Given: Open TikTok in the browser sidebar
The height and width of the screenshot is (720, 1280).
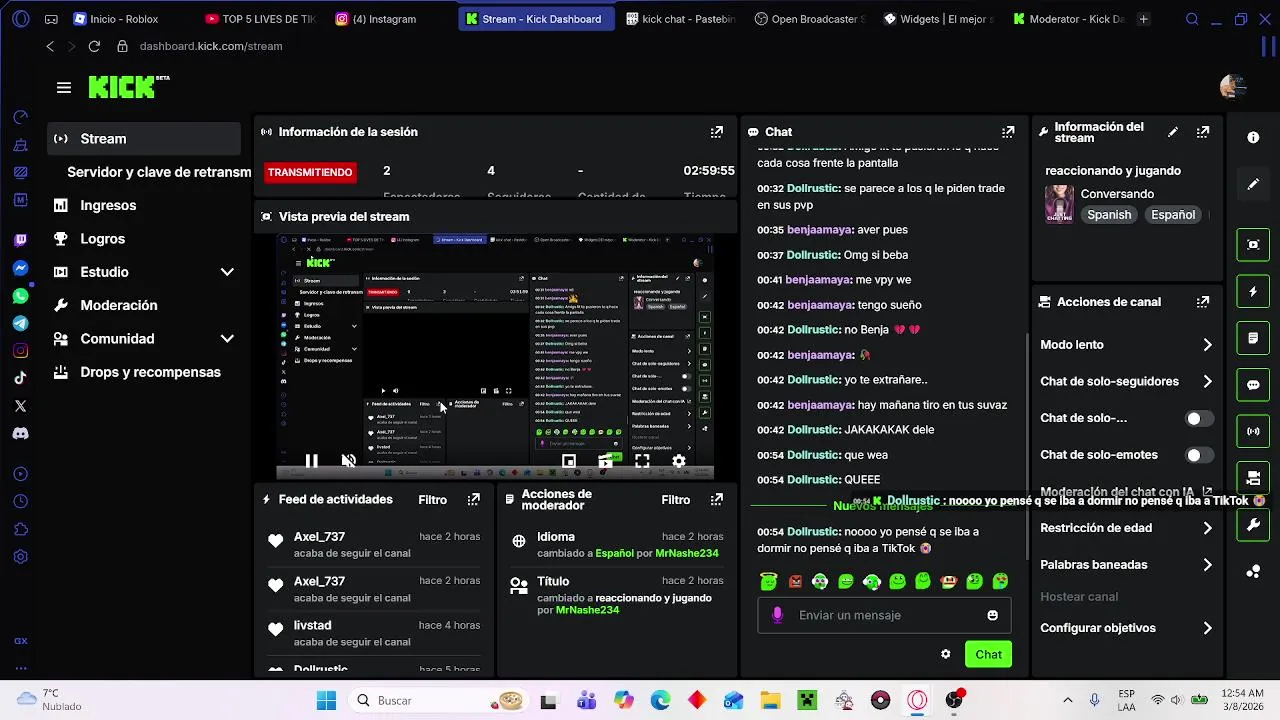Looking at the screenshot, I should pos(20,378).
